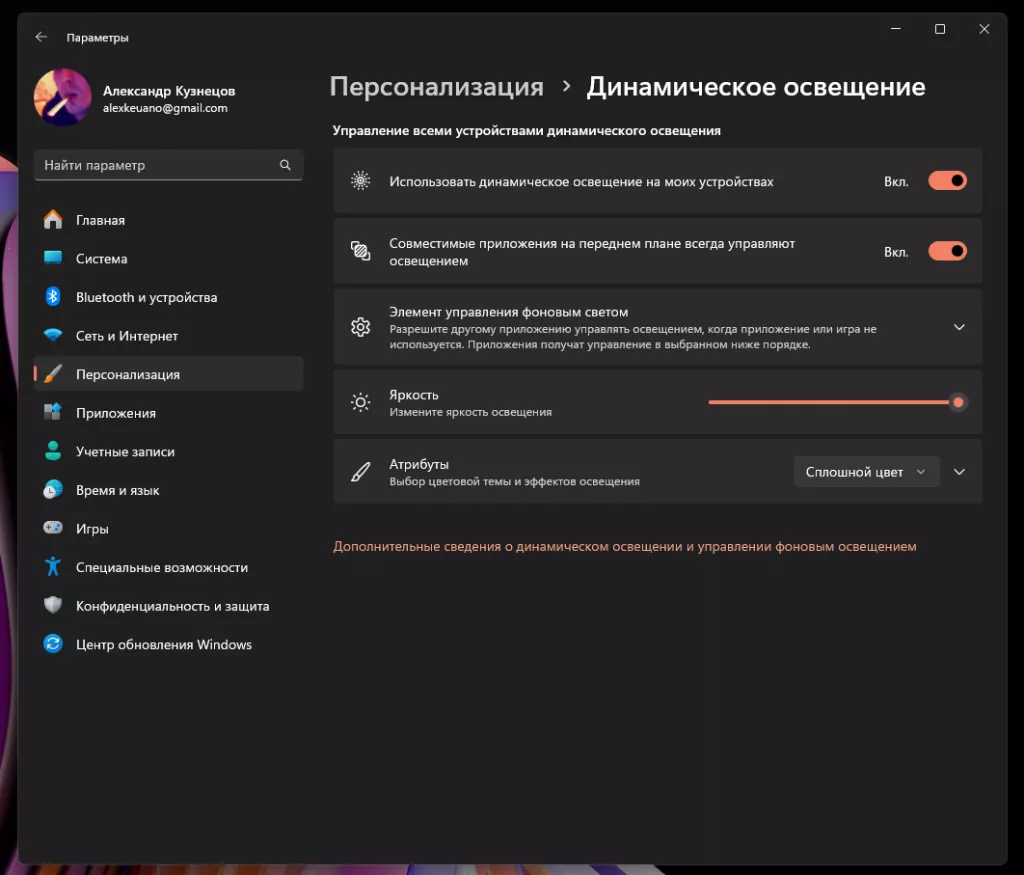Expand the Атрибуты row chevron
Screen dimensions: 1024x875
click(958, 471)
